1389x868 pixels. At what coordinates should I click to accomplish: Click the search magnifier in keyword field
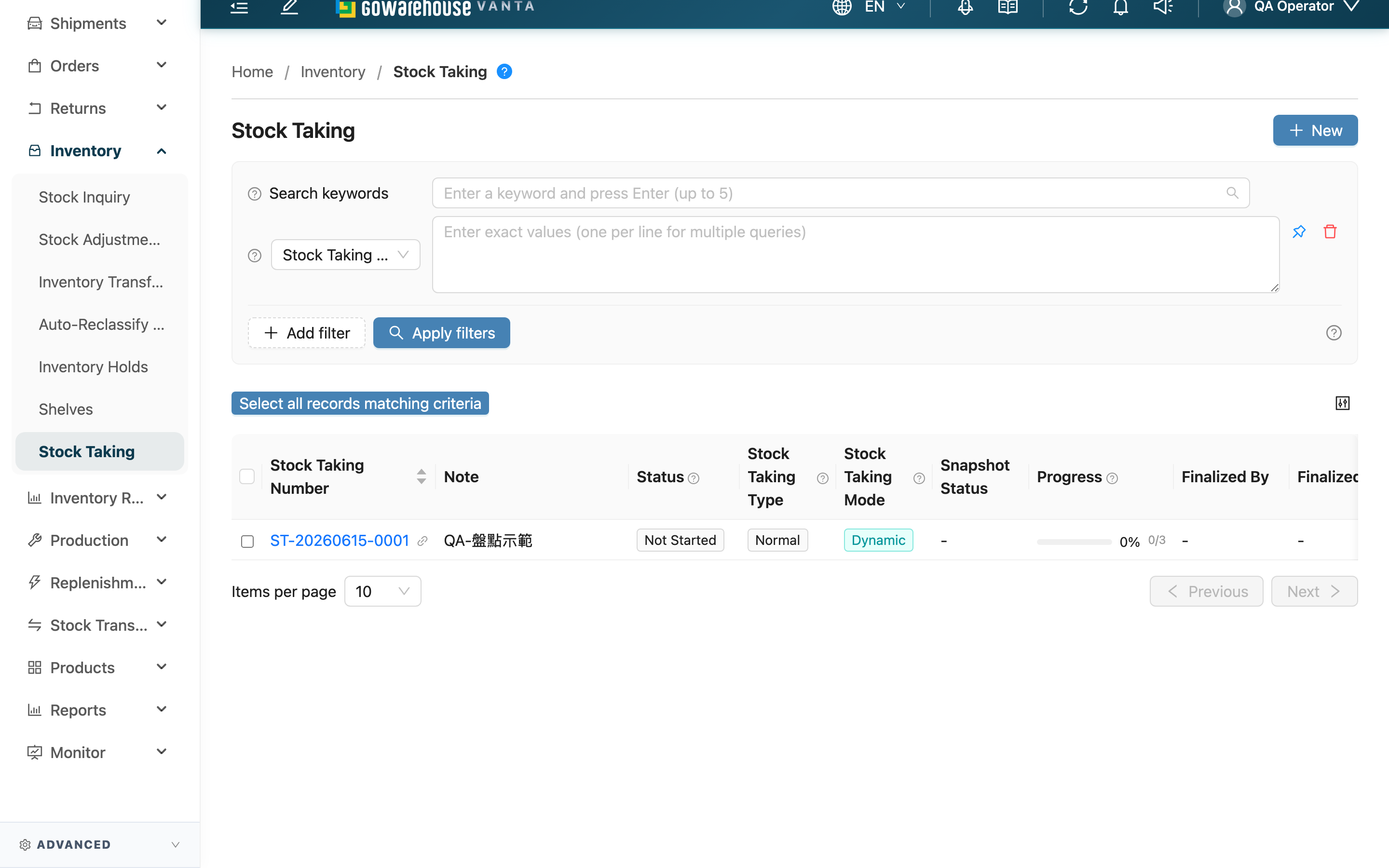(x=1232, y=193)
